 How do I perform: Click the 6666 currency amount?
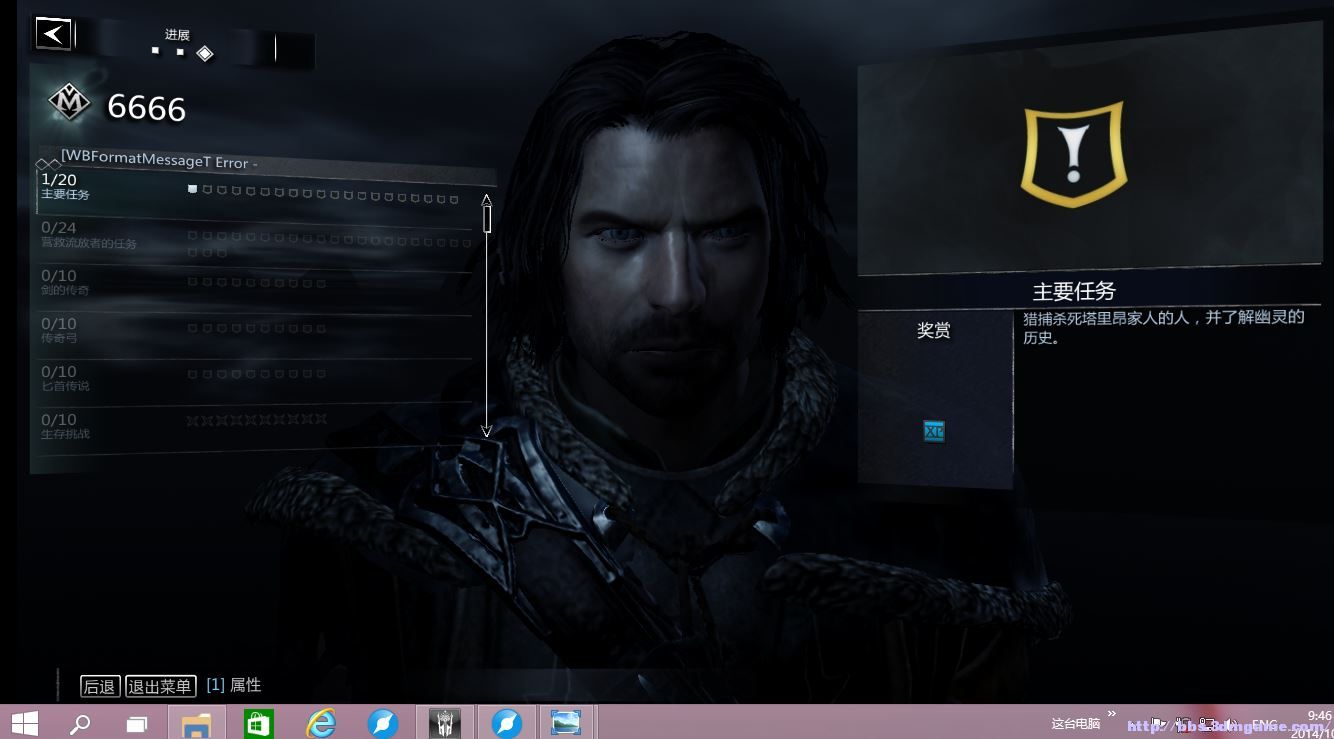pos(146,107)
